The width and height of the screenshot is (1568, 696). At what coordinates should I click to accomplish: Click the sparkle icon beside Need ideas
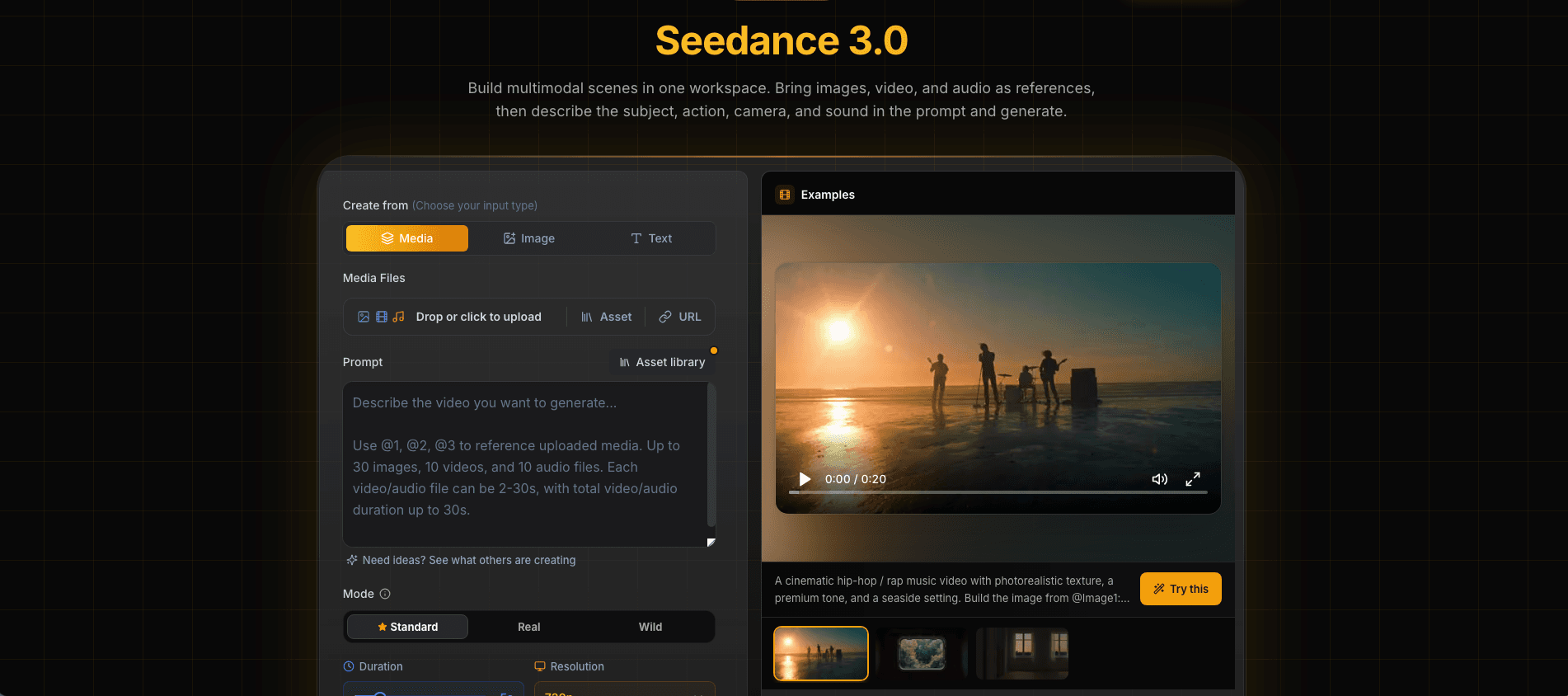coord(352,560)
